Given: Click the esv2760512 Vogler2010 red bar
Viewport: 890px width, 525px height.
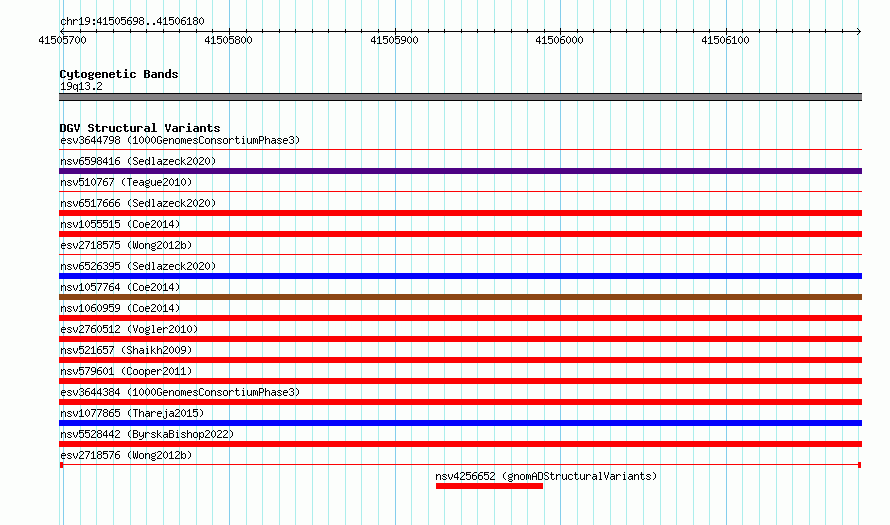Looking at the screenshot, I should 460,339.
